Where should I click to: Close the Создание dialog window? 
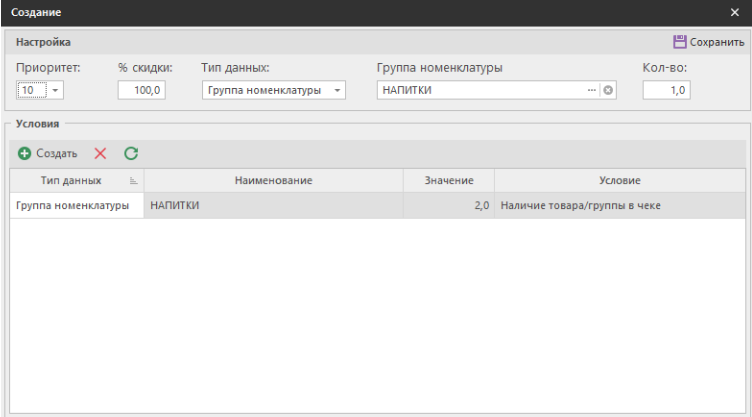735,12
